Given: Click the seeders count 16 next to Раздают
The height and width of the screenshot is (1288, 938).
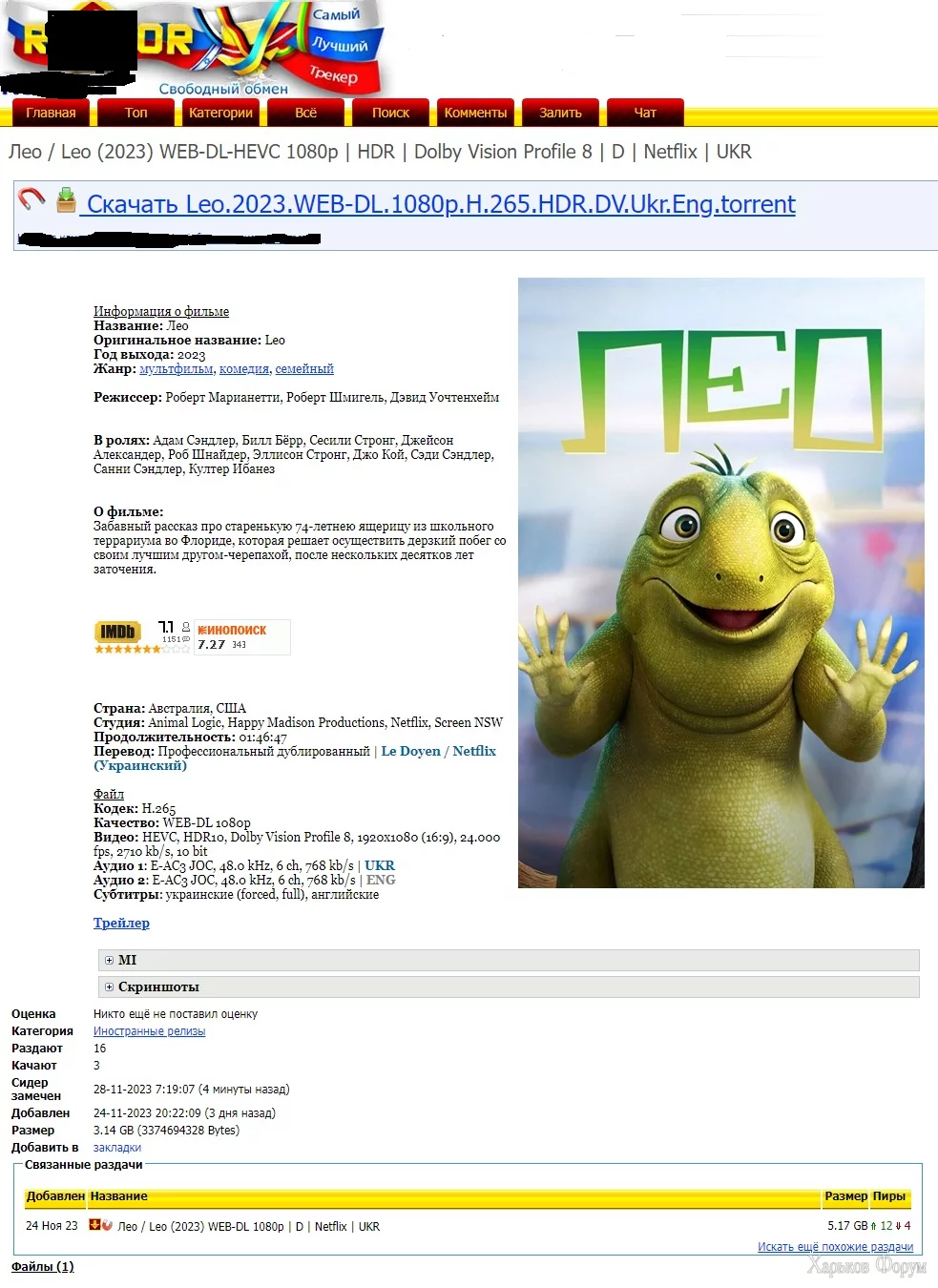Looking at the screenshot, I should [99, 1049].
